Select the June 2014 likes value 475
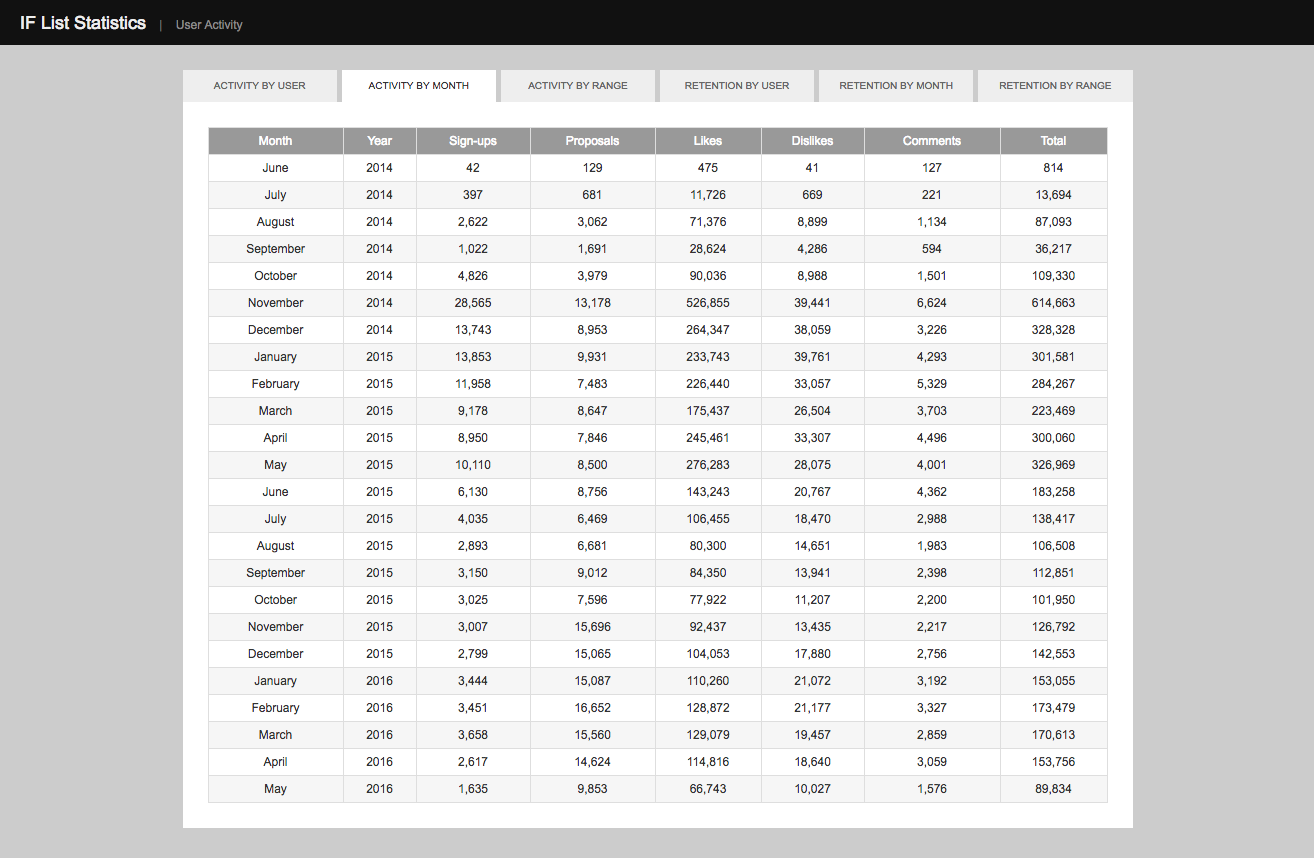The image size is (1314, 858). tap(708, 168)
